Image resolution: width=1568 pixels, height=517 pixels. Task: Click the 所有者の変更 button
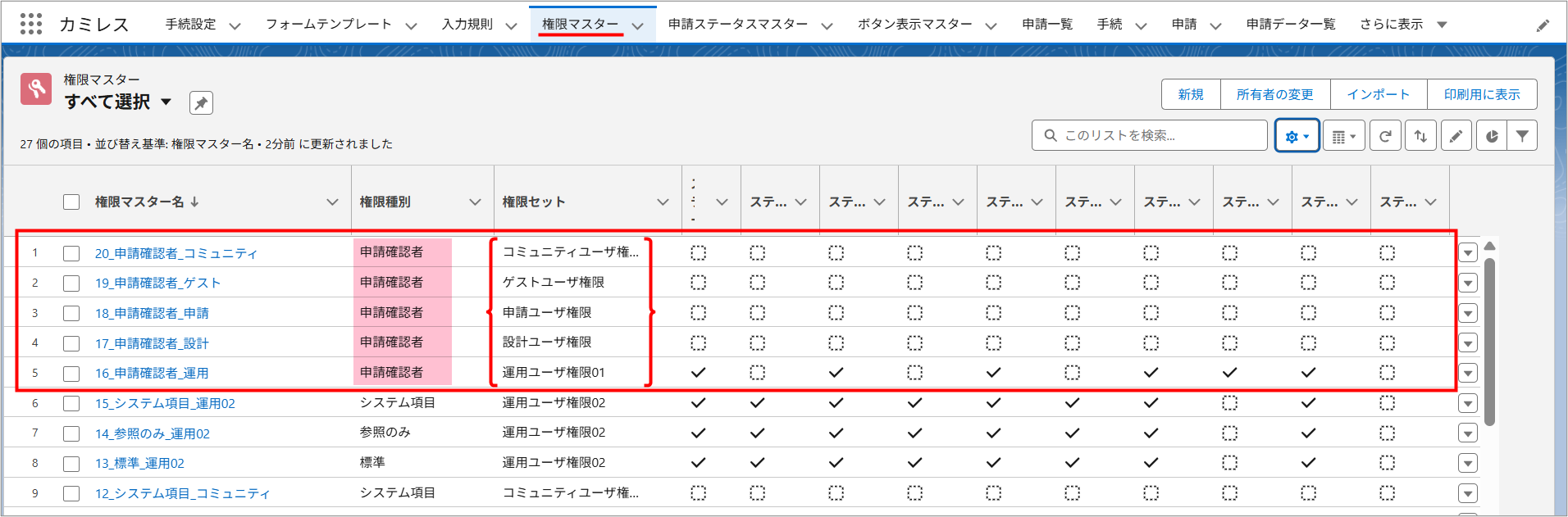coord(1275,94)
